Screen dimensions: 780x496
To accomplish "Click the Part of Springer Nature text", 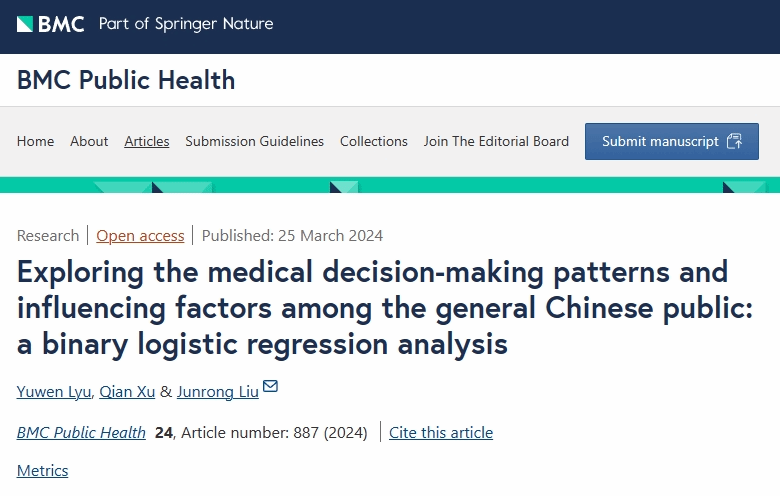I will (x=186, y=24).
